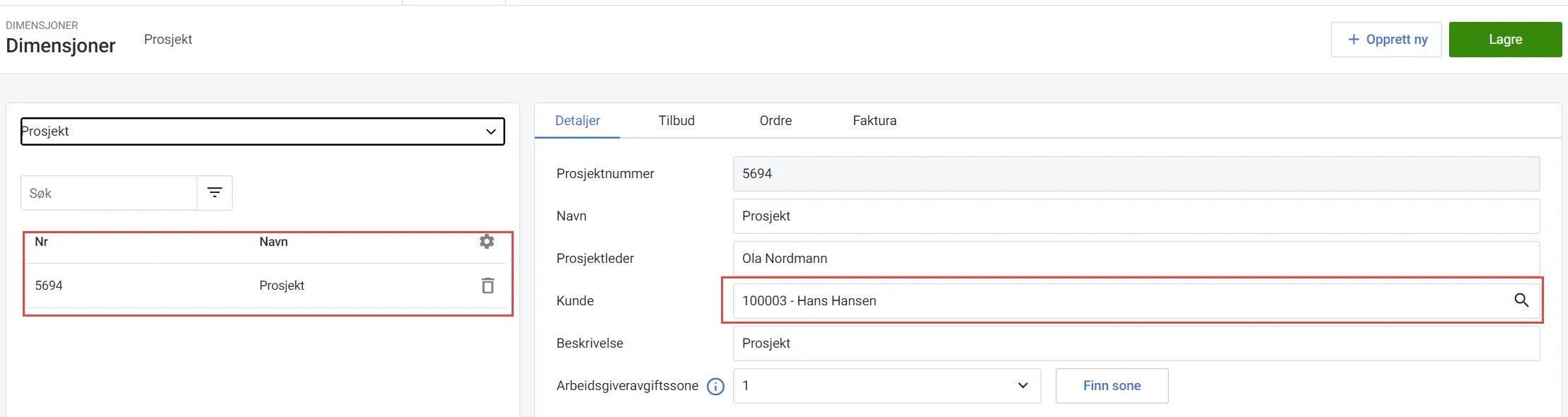Edit the Navn input field
1568x417 pixels.
1136,216
